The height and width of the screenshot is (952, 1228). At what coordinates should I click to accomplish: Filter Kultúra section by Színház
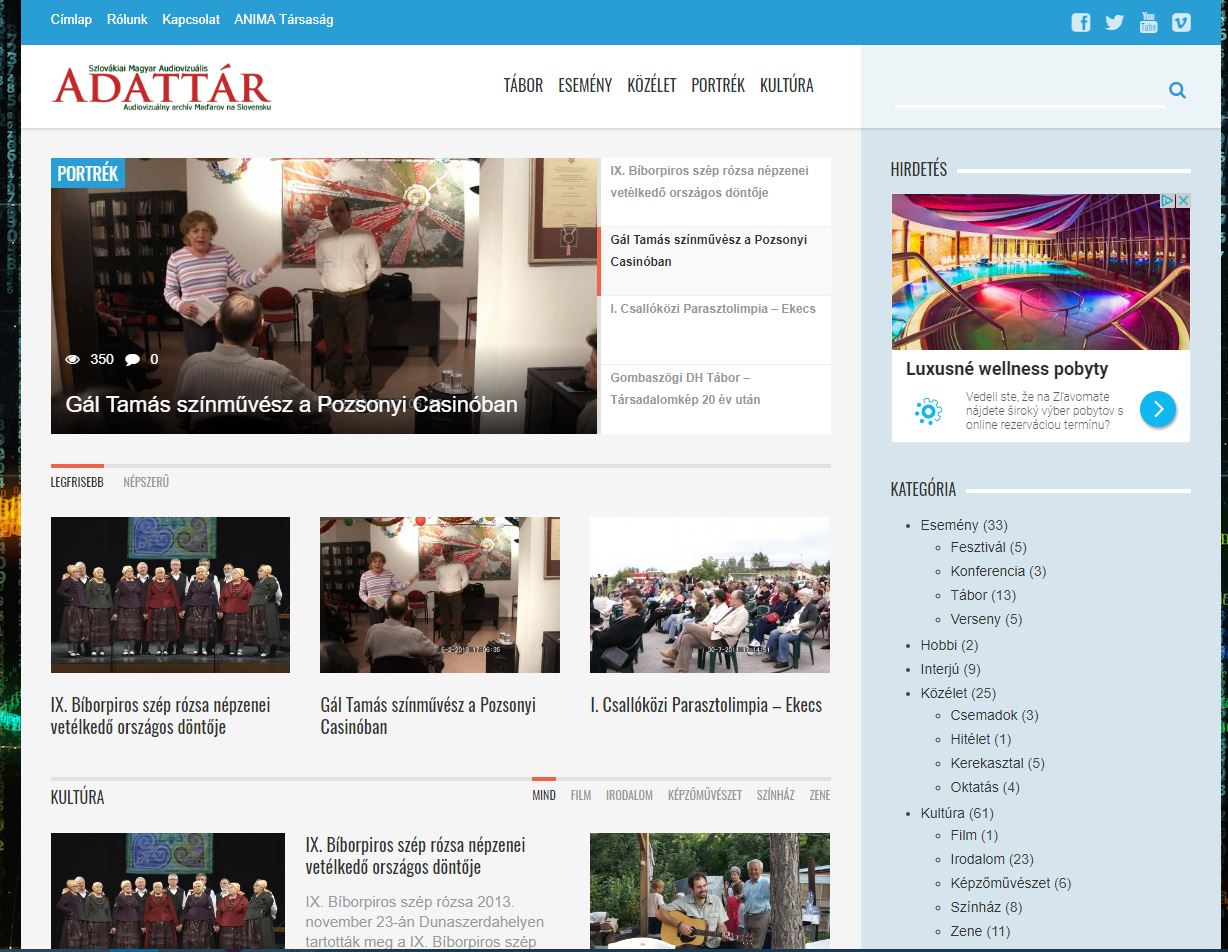tap(775, 796)
